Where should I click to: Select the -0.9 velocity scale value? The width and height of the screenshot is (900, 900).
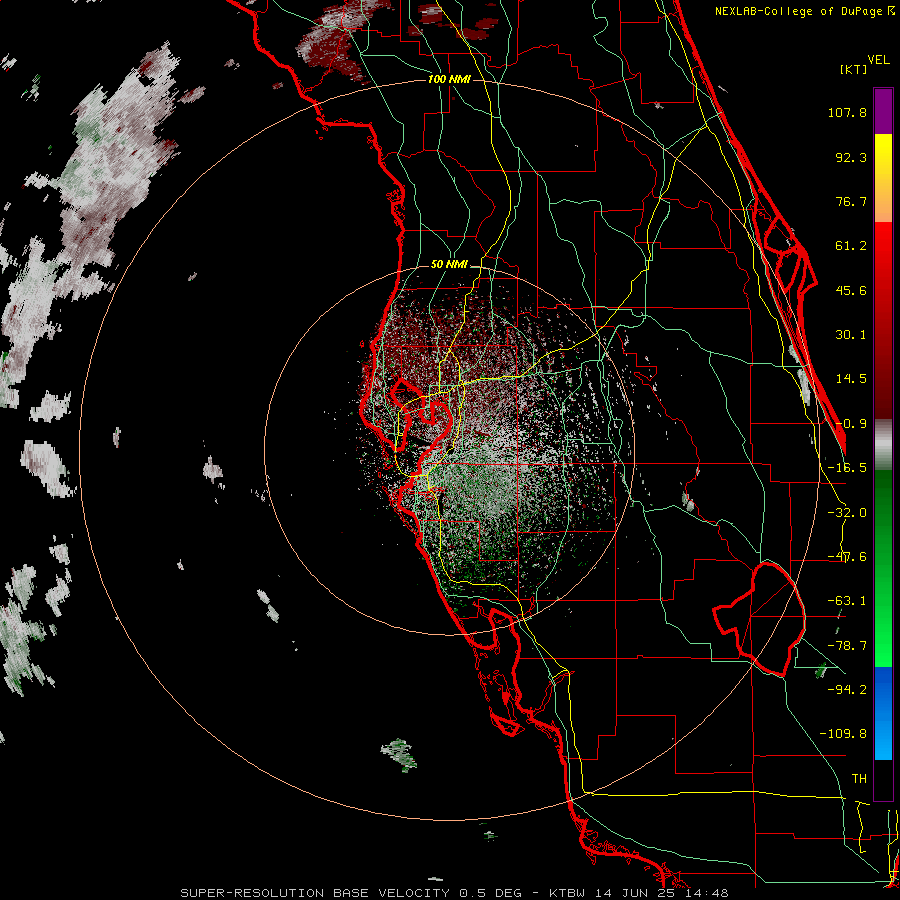click(x=851, y=424)
